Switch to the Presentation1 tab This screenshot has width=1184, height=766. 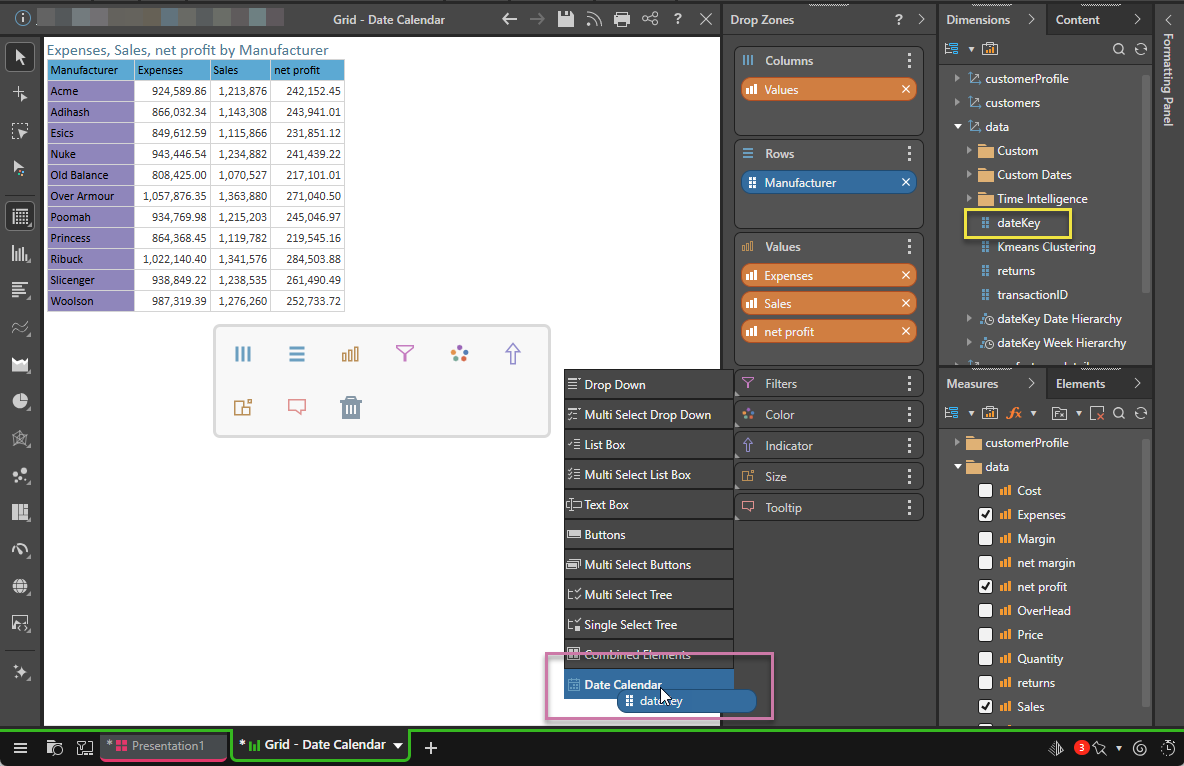(x=163, y=746)
